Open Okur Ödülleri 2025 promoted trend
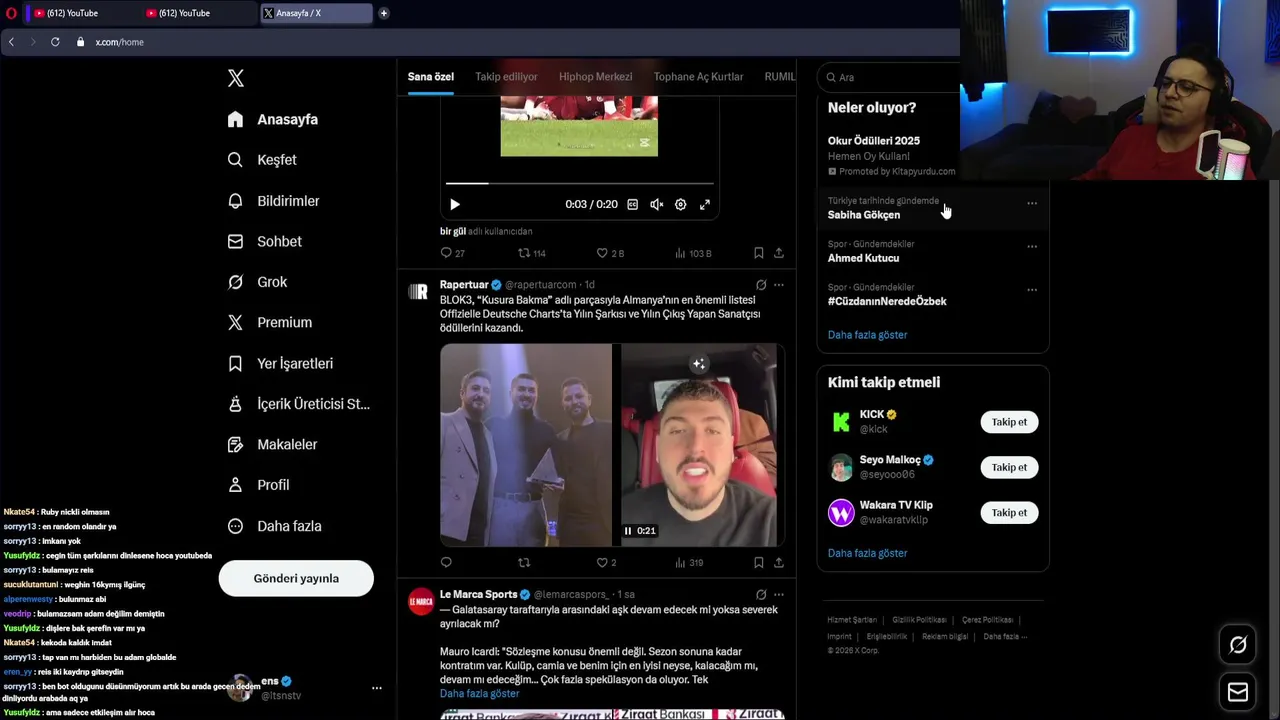 (x=874, y=141)
